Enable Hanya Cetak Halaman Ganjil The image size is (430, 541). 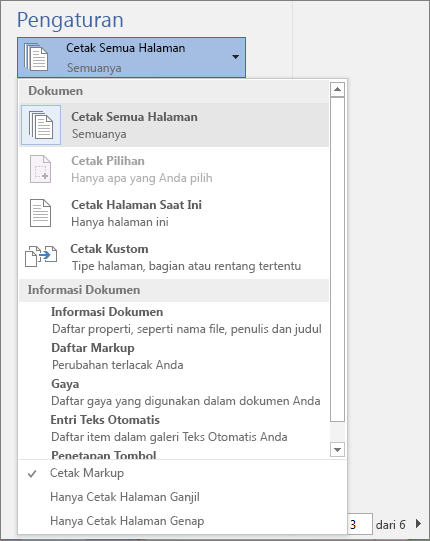182,497
